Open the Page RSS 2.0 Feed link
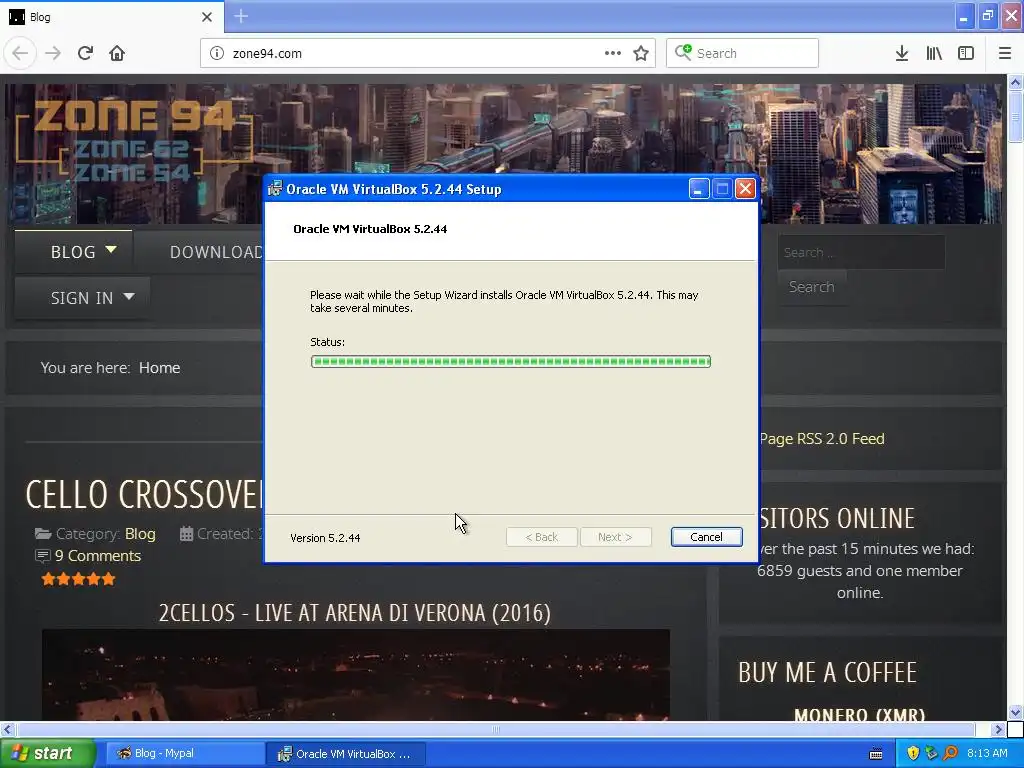 tap(822, 439)
